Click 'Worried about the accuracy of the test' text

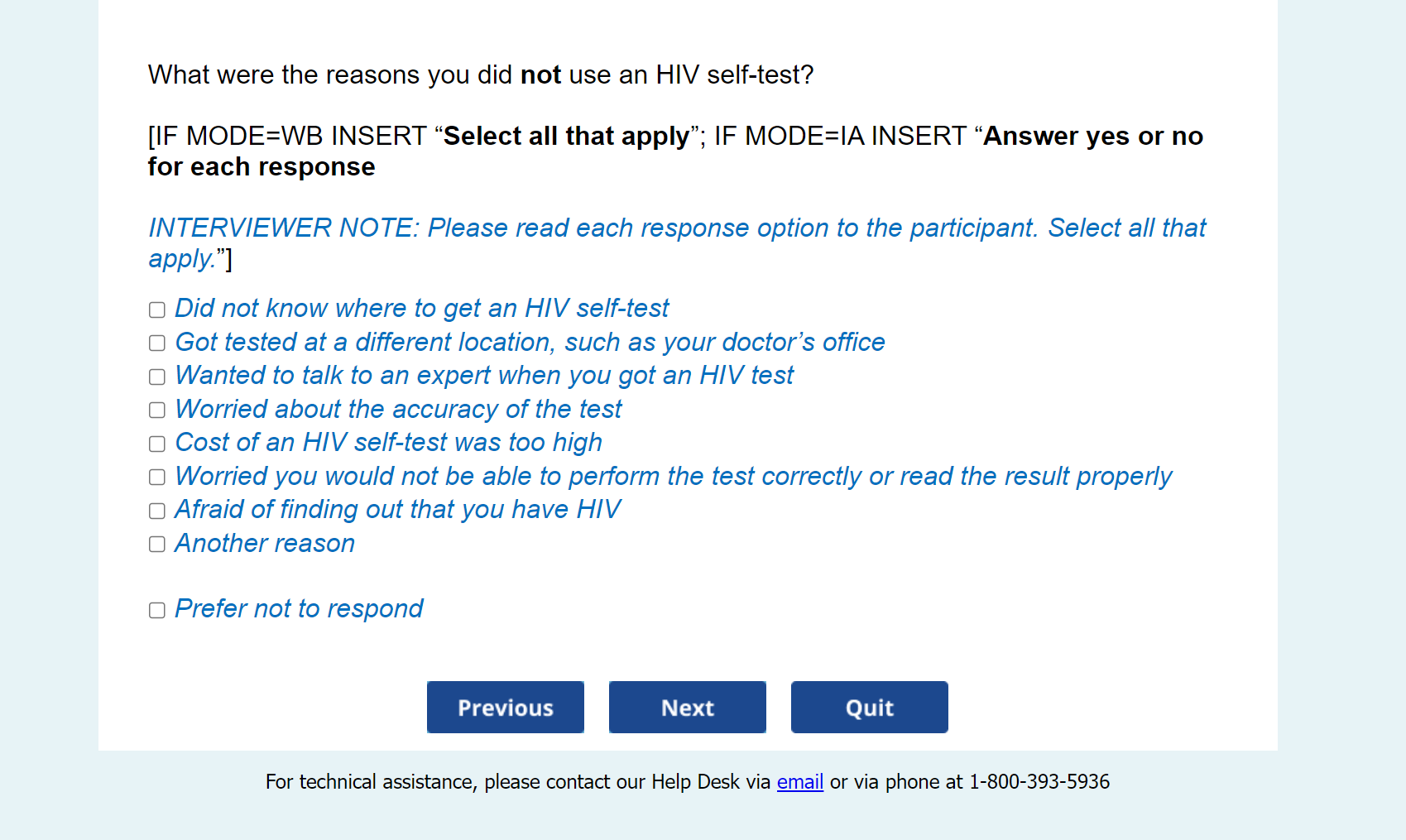coord(398,410)
